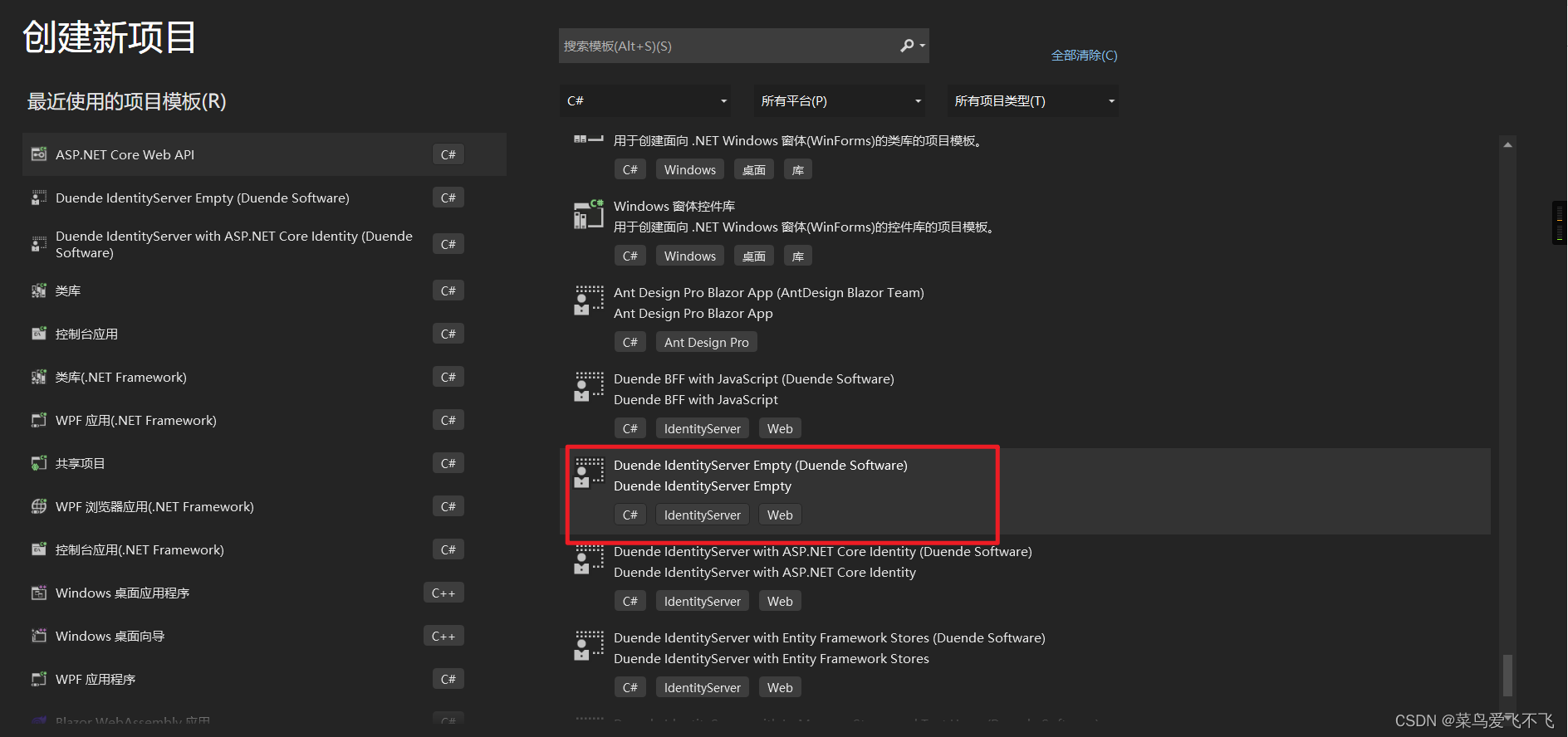Click IdentityServer tag under Duende IdentityServer Empty
The height and width of the screenshot is (737, 1568).
click(703, 515)
